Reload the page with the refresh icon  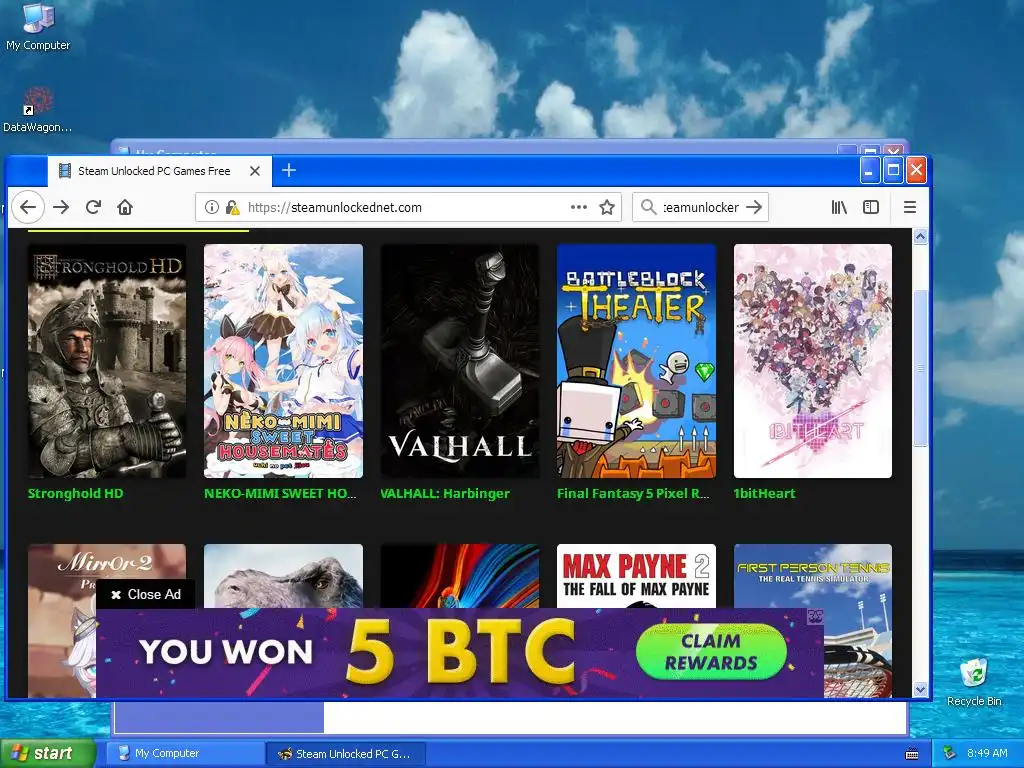[93, 208]
